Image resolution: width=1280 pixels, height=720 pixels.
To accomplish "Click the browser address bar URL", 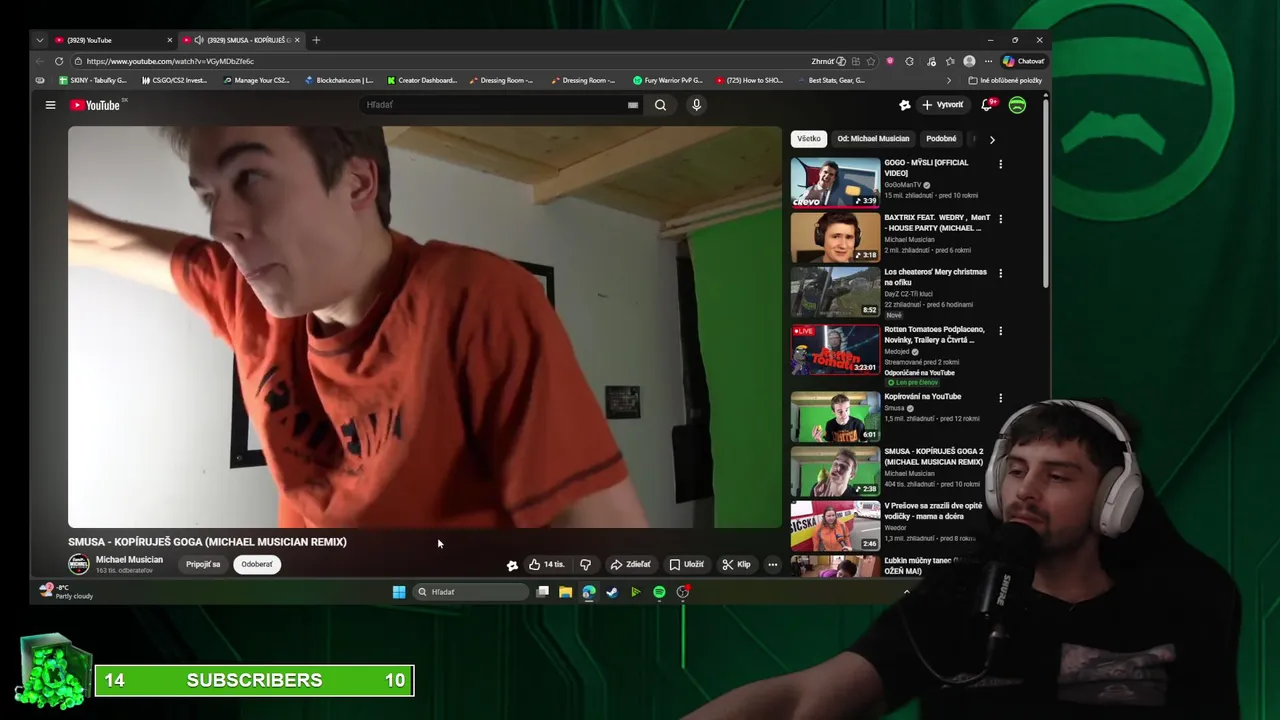I will tap(170, 61).
